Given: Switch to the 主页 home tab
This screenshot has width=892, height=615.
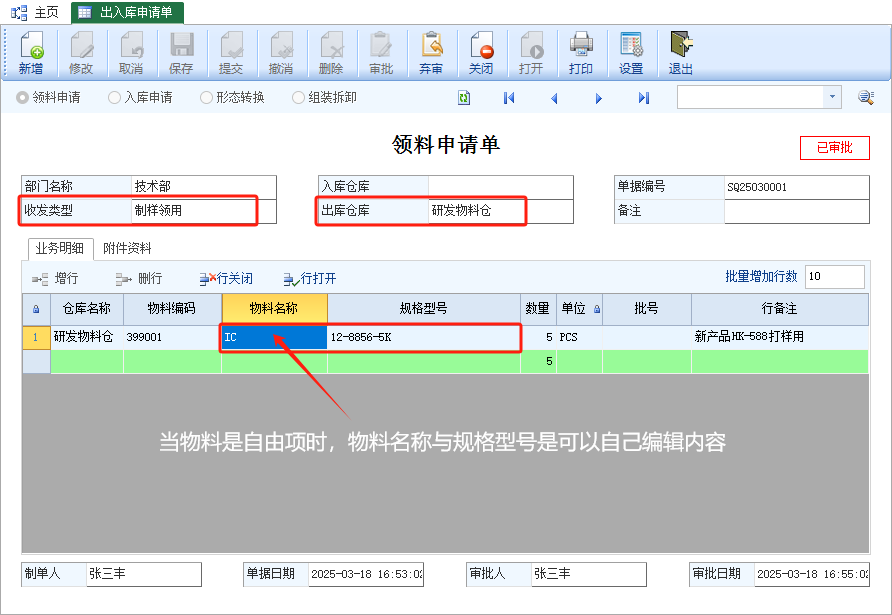Looking at the screenshot, I should (35, 12).
